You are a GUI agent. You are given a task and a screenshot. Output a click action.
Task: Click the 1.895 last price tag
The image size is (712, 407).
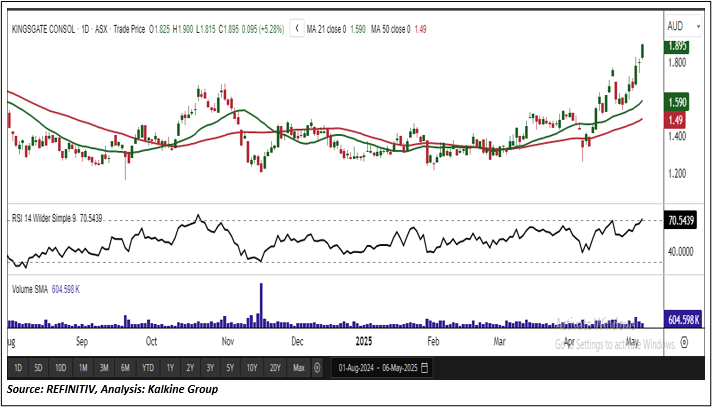[677, 47]
